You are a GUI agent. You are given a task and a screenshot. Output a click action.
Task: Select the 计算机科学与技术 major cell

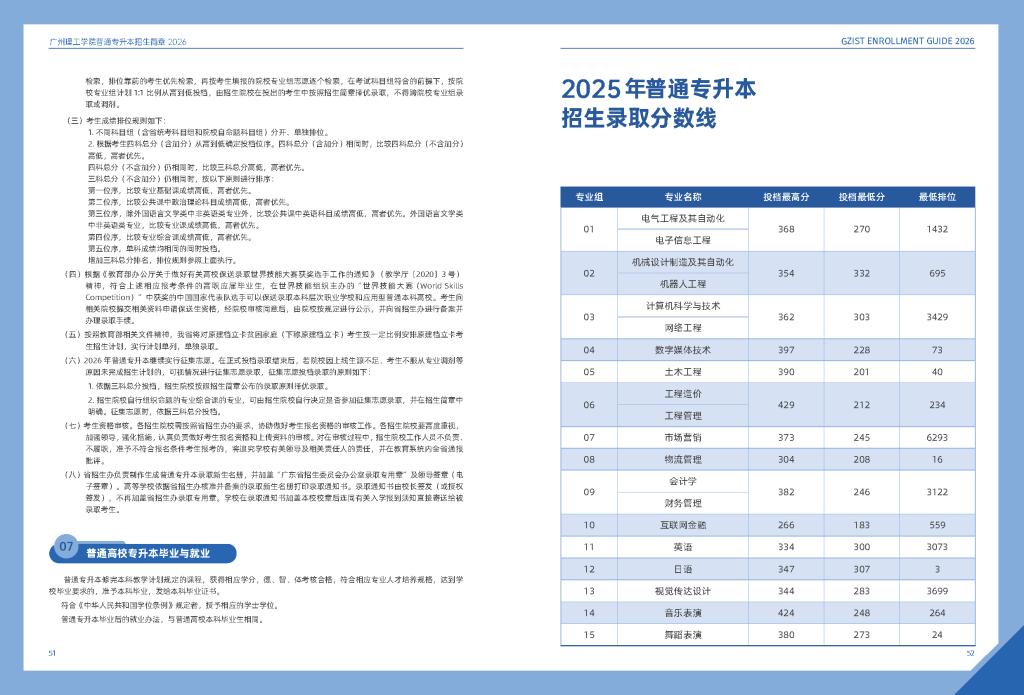tap(682, 305)
